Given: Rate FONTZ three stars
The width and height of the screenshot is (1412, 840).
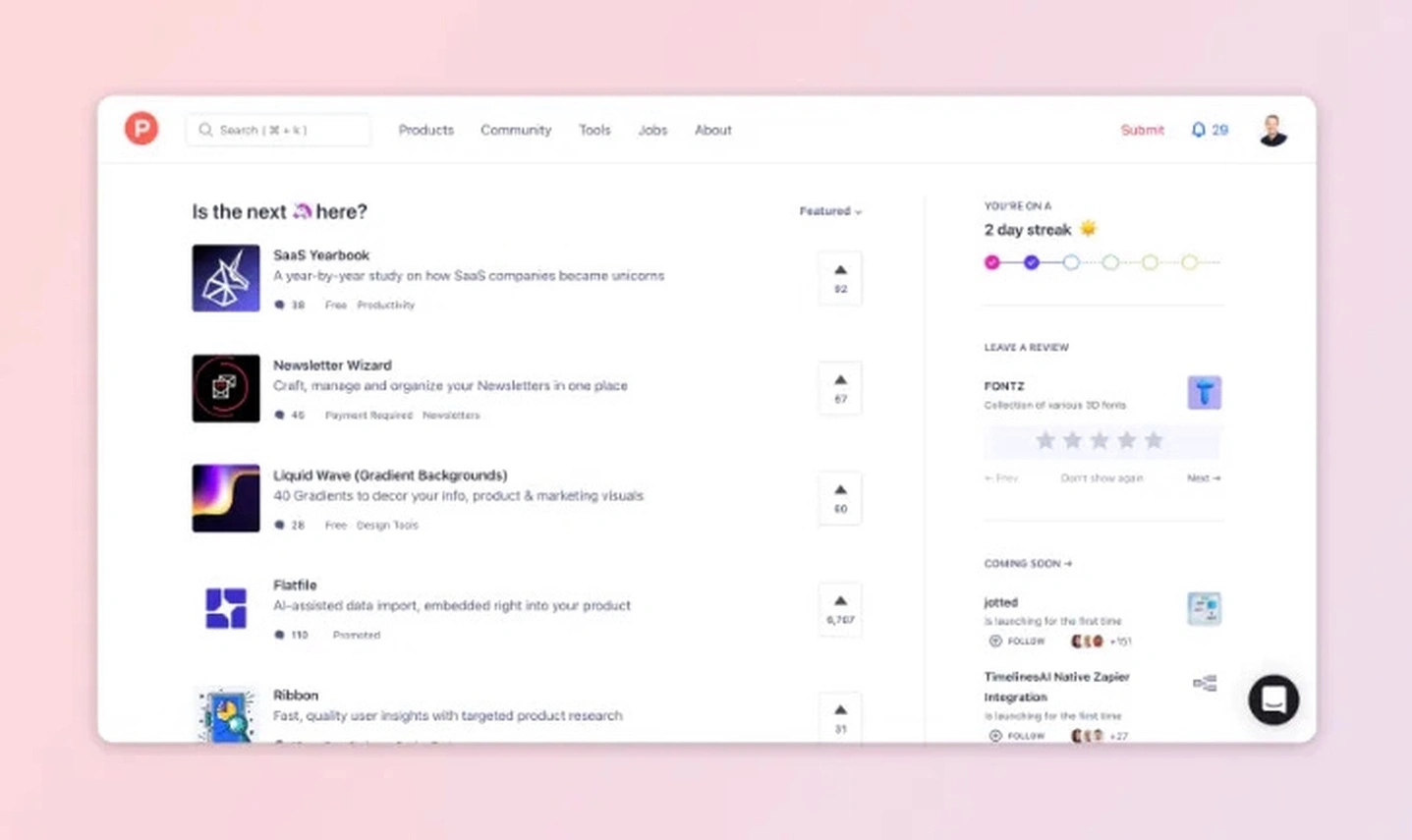Looking at the screenshot, I should pos(1100,440).
